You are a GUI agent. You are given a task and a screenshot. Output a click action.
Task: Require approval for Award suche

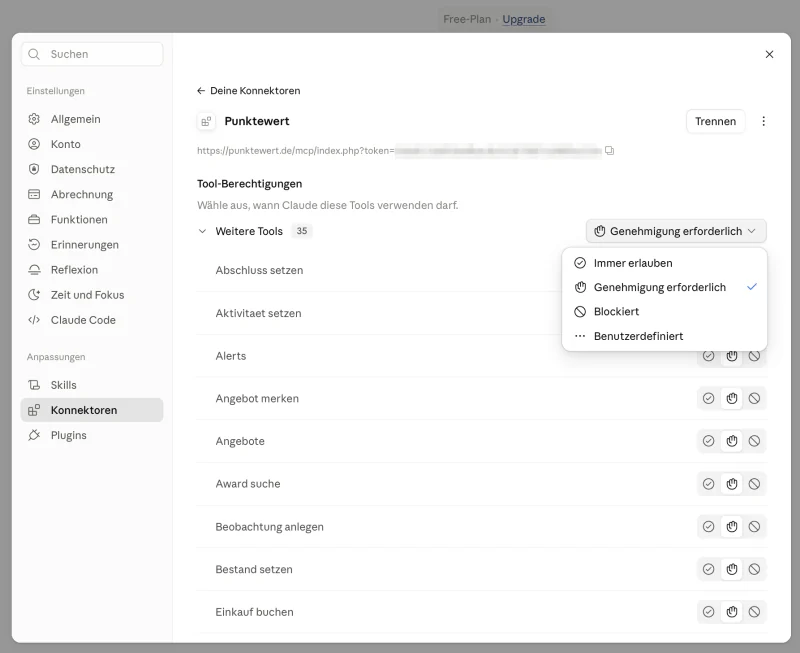(x=732, y=484)
